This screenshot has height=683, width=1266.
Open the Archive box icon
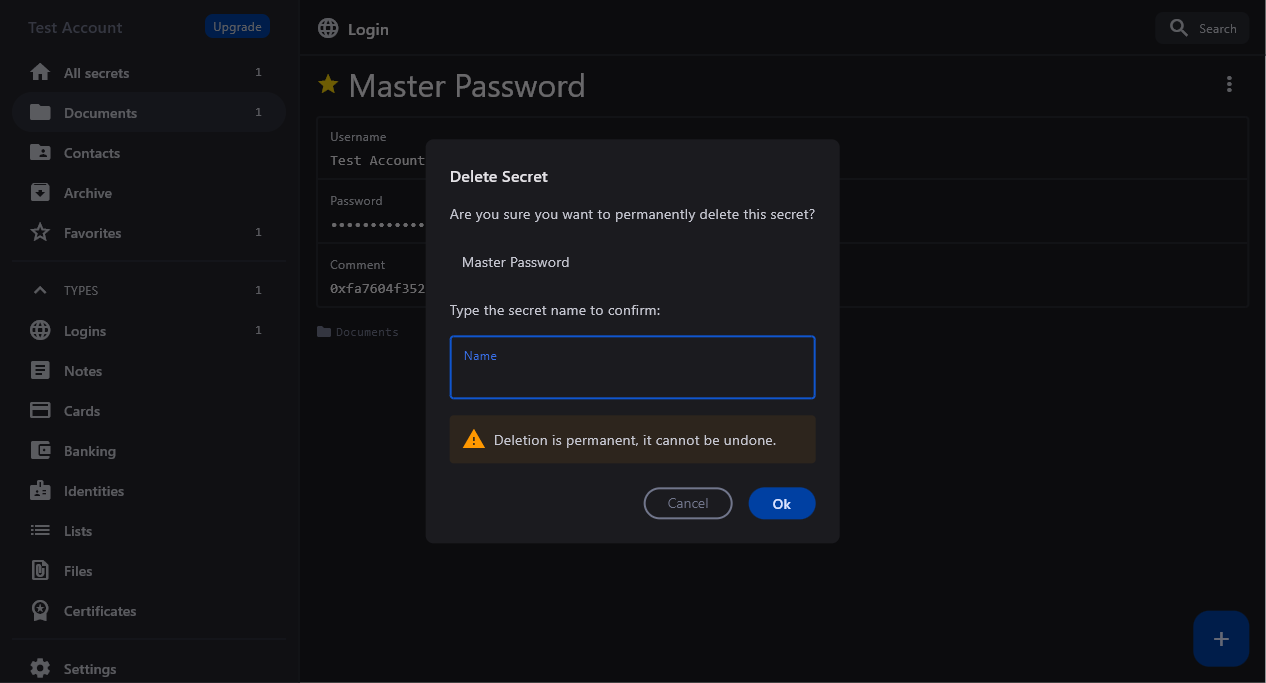[40, 193]
